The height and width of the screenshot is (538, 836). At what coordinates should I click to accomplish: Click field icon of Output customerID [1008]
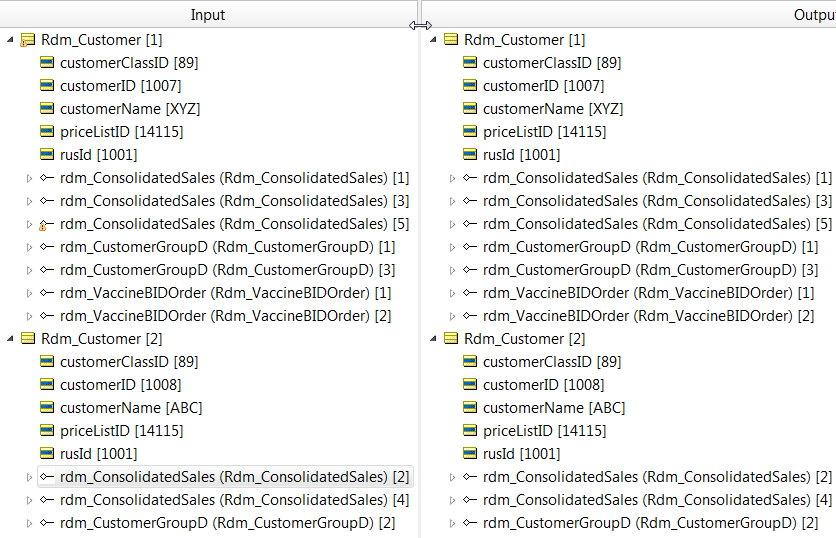(x=470, y=384)
